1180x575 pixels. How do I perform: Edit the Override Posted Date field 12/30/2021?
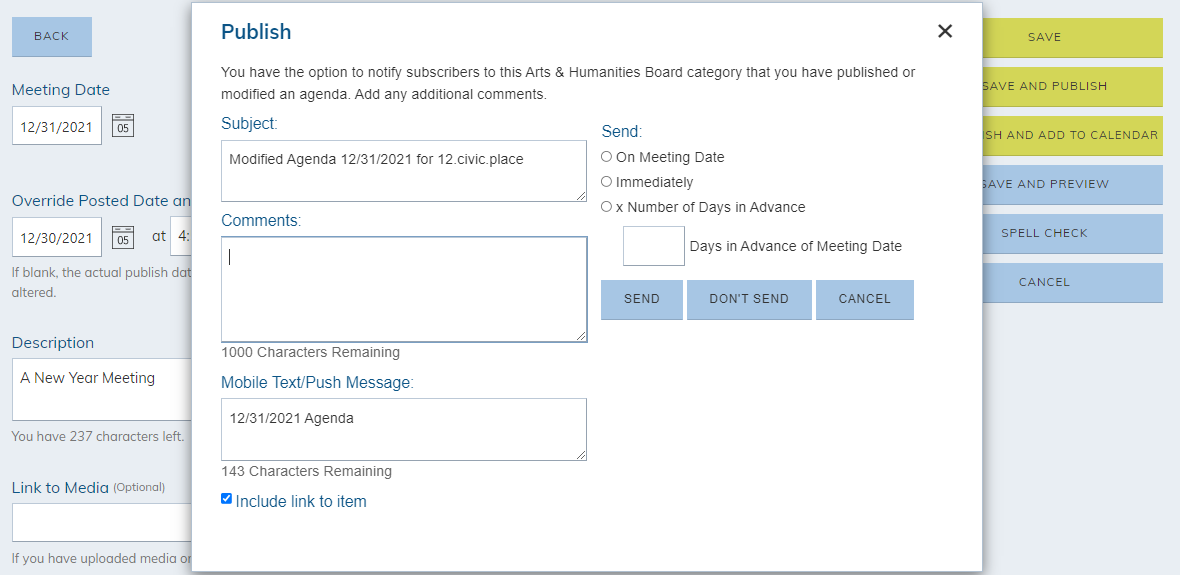click(x=57, y=237)
